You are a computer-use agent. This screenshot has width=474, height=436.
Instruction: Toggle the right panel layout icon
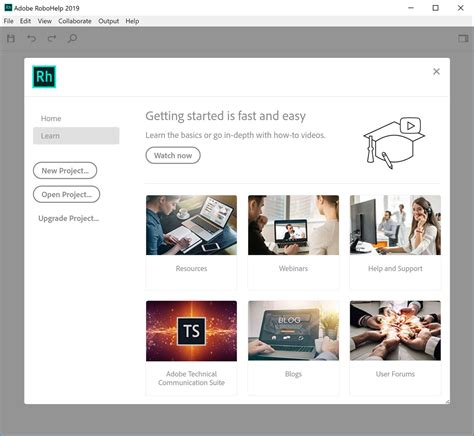pyautogui.click(x=463, y=38)
